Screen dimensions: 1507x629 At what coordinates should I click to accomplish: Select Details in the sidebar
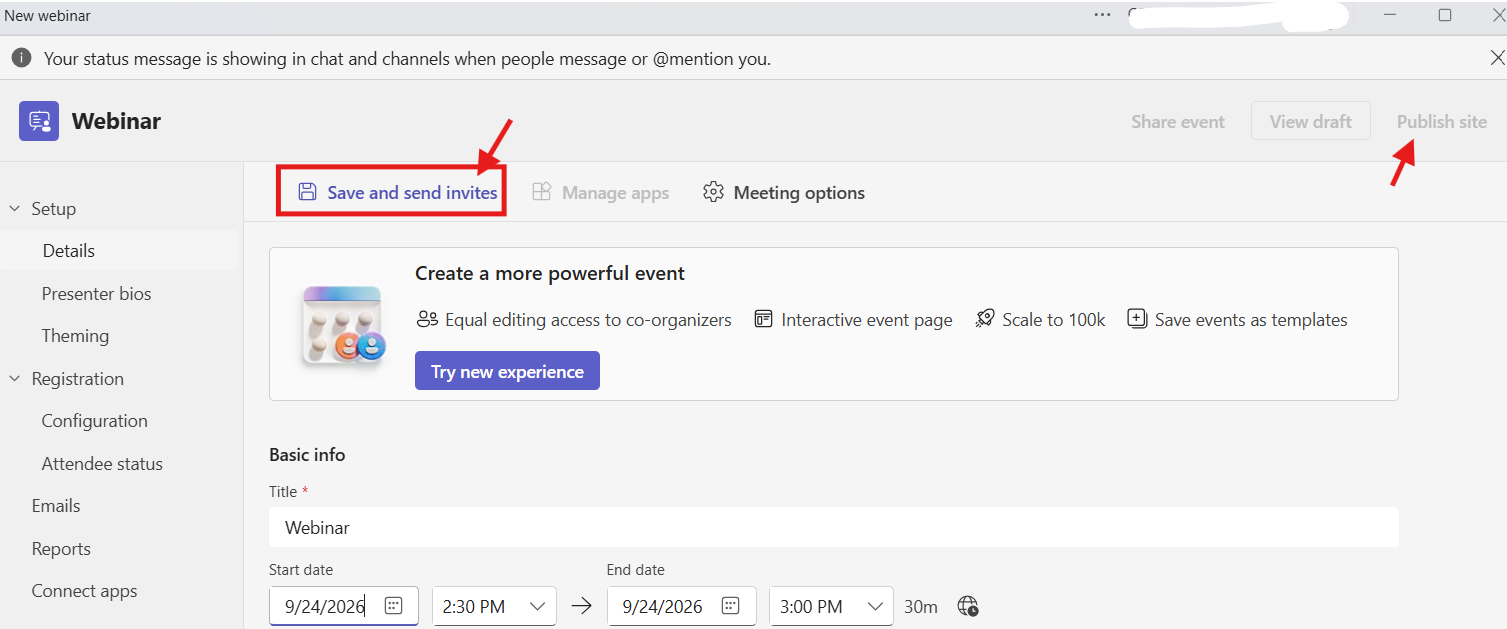point(120,251)
